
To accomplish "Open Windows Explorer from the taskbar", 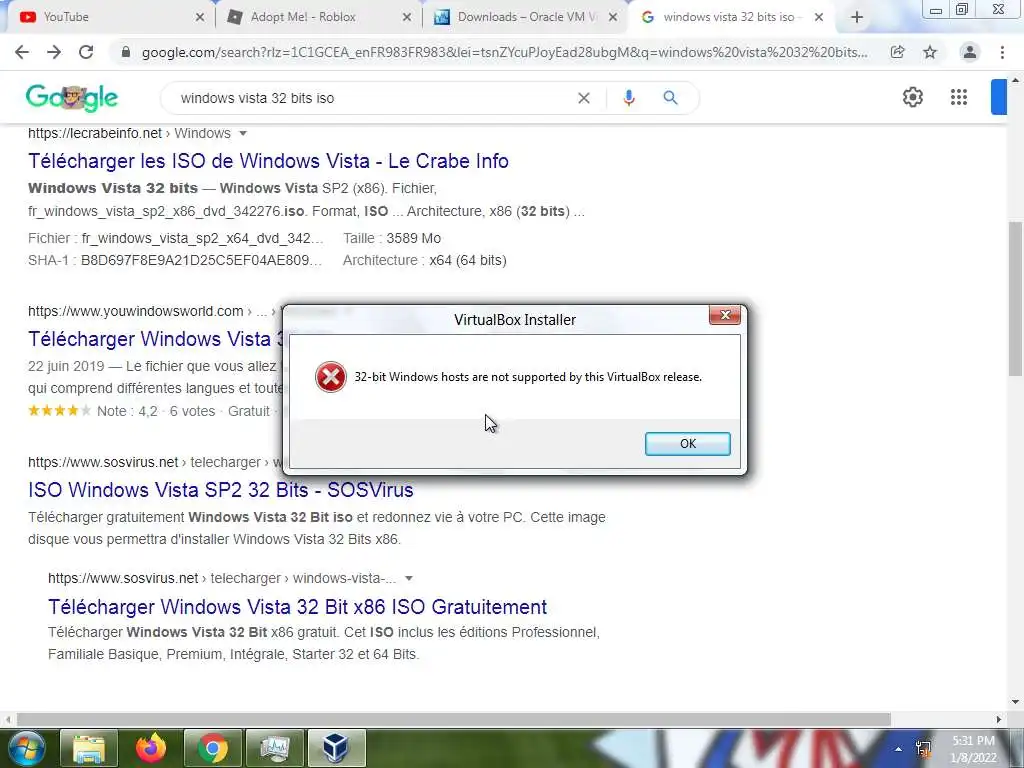I will coord(89,748).
